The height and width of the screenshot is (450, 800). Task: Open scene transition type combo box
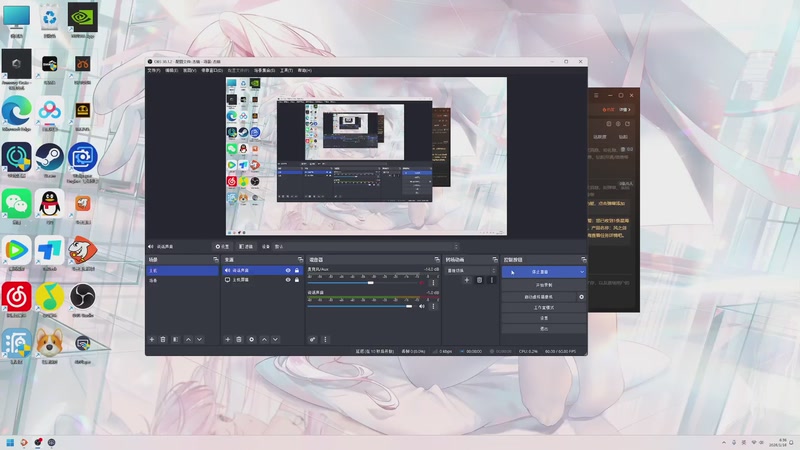coord(471,270)
